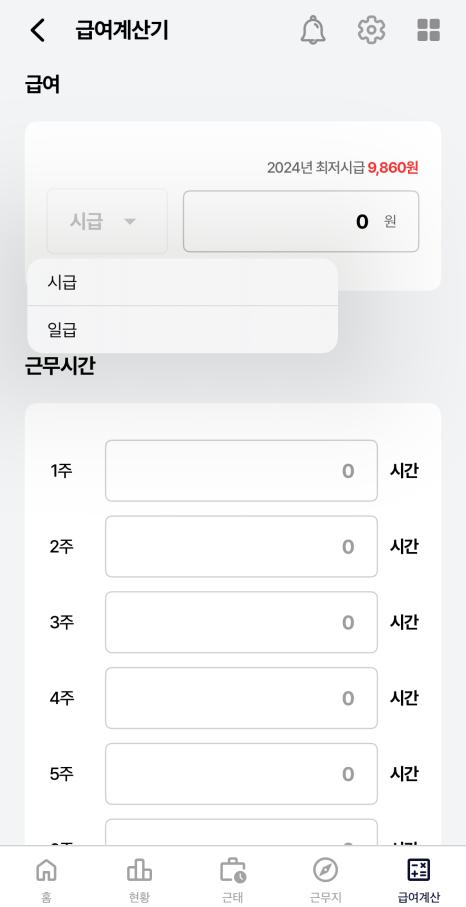Choose 시급 from the dropdown list

(x=182, y=282)
